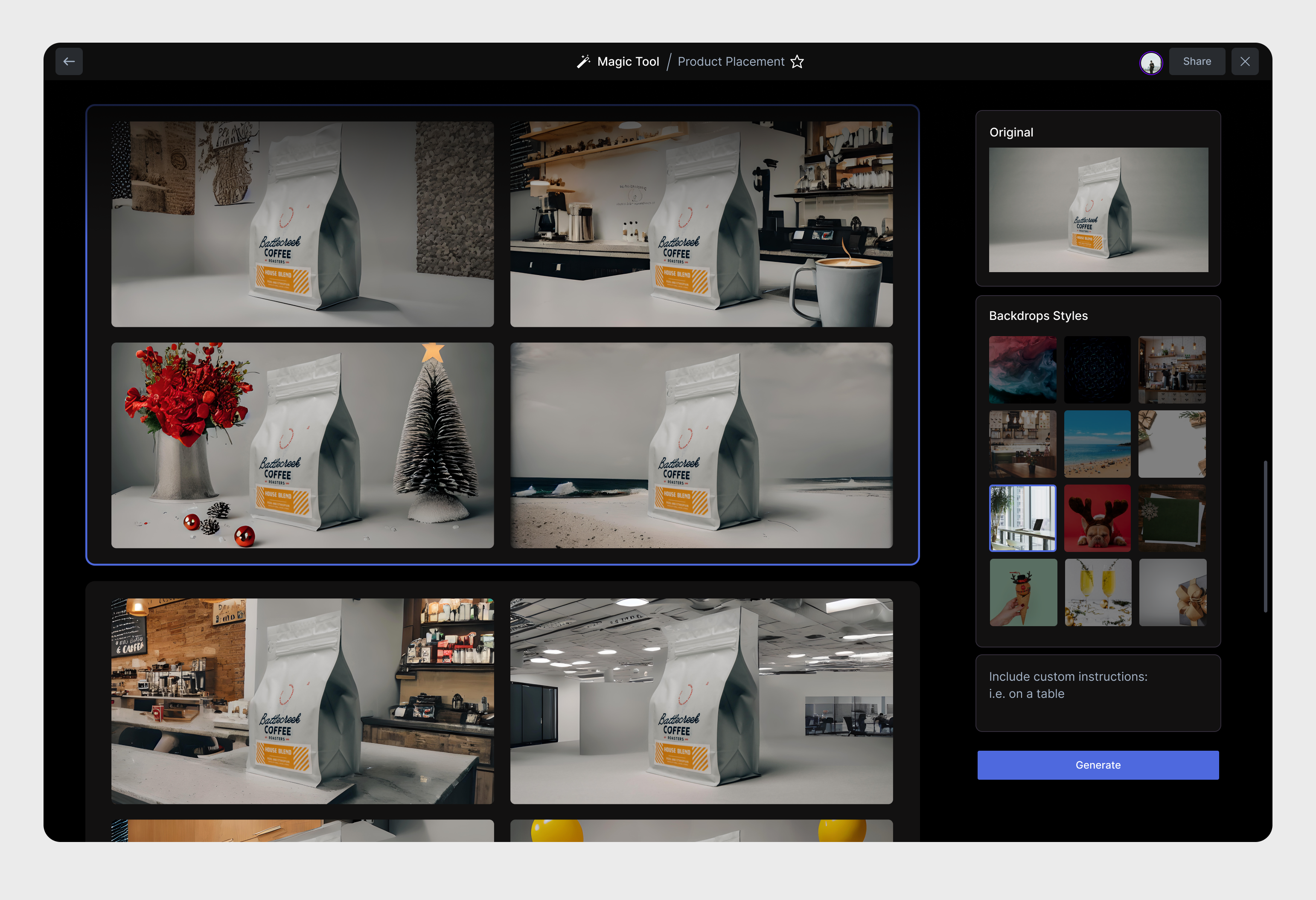Open the partially visible wooden cabinet result
1316x900 pixels.
pos(303,830)
